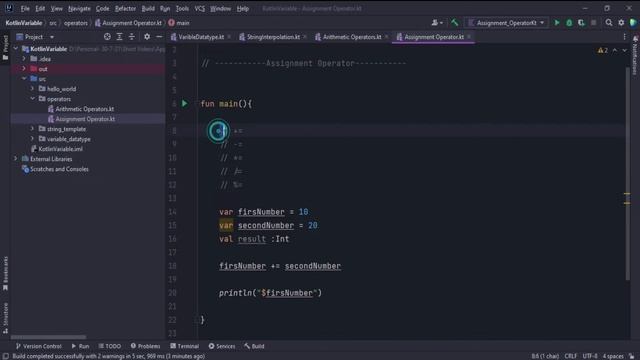Viewport: 640px width, 360px height.
Task: Open the code with me user icon
Action: click(x=437, y=23)
